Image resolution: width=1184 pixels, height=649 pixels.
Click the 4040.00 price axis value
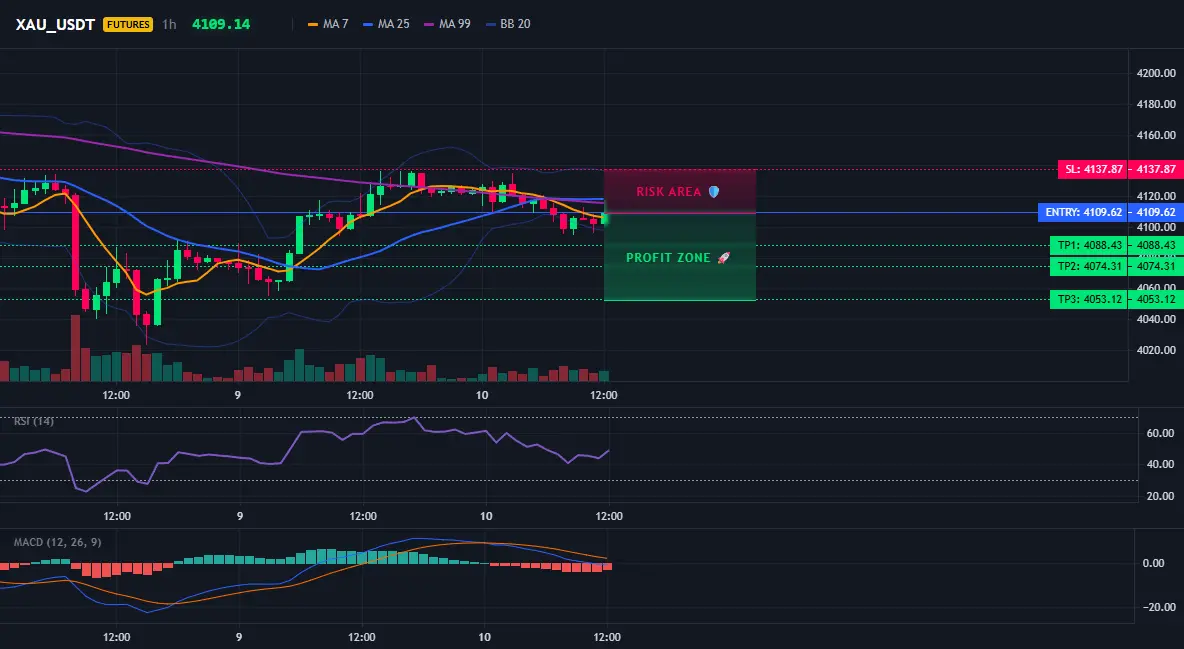click(x=1156, y=319)
